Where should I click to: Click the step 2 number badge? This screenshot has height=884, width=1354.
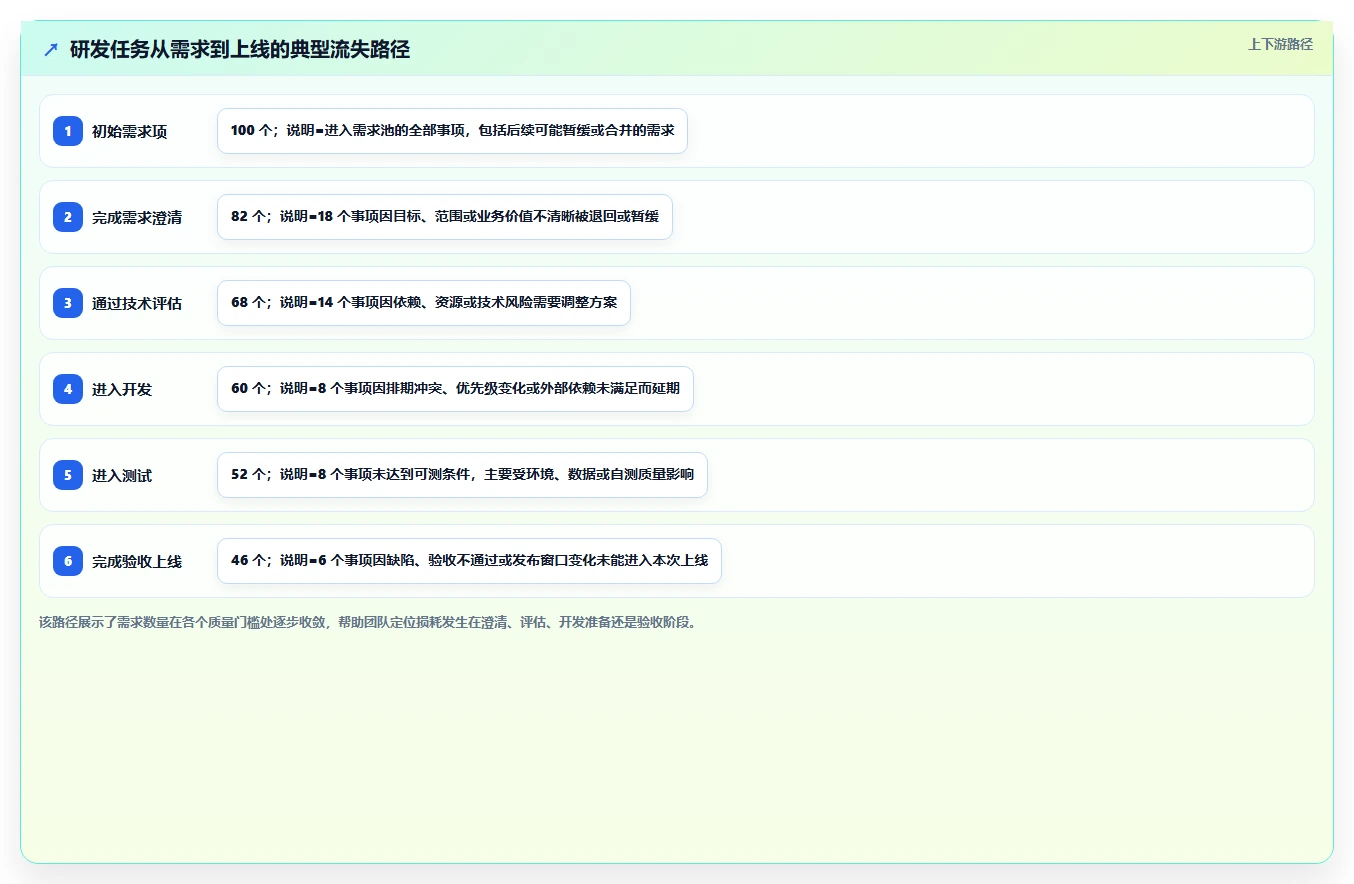[x=68, y=217]
